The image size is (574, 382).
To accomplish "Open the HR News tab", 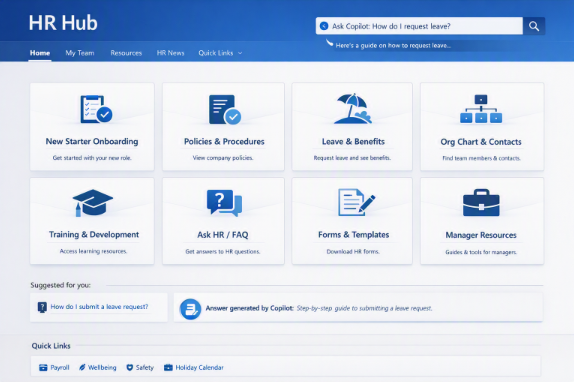I will [x=171, y=53].
